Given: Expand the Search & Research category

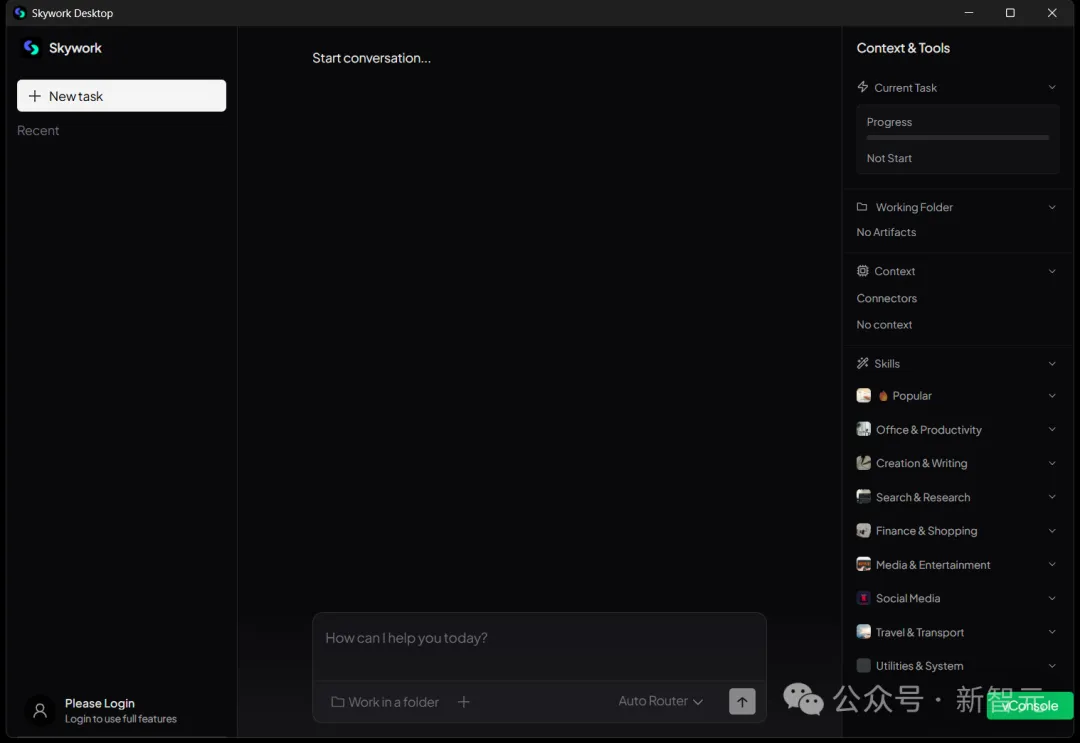Looking at the screenshot, I should pyautogui.click(x=1051, y=497).
